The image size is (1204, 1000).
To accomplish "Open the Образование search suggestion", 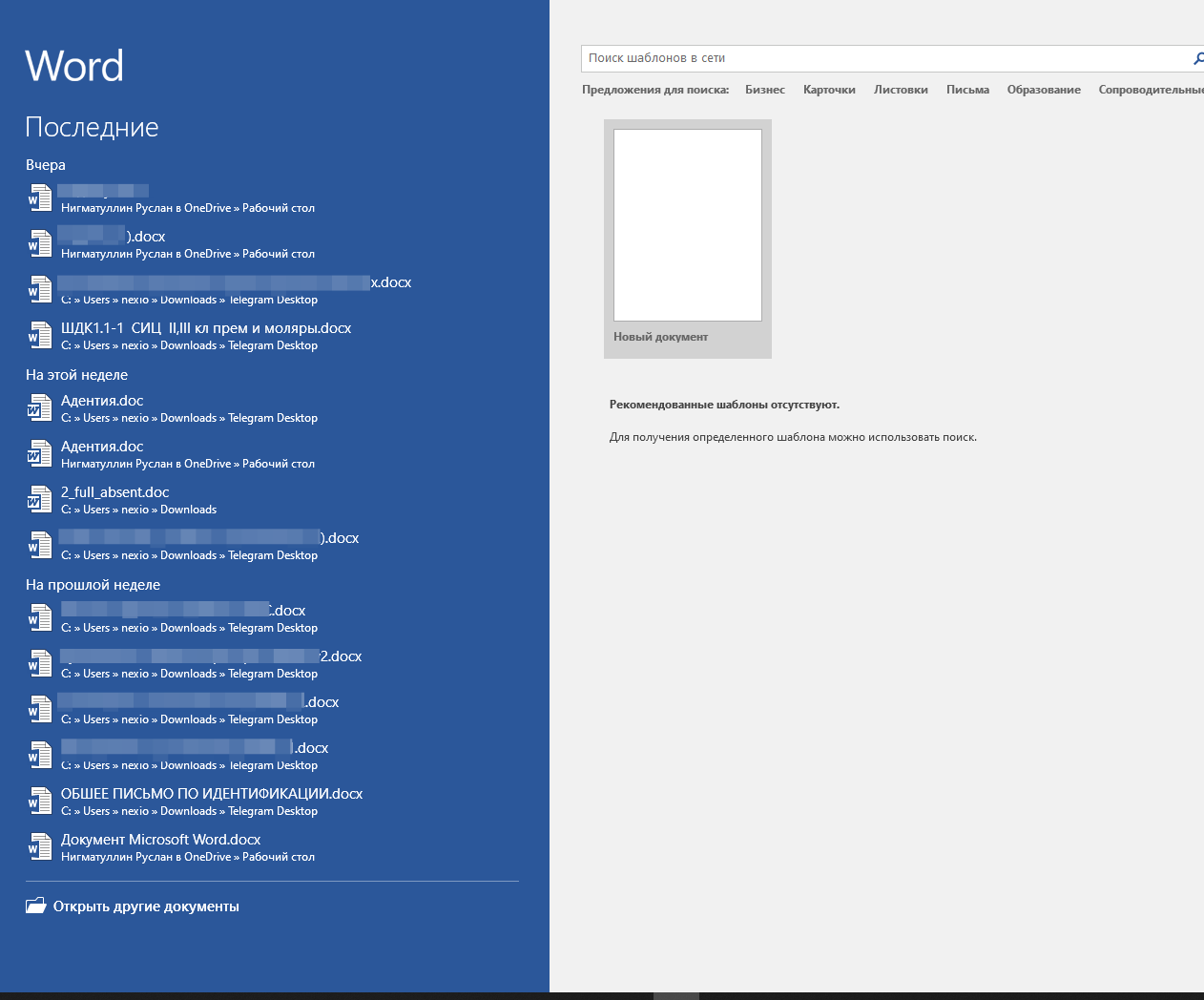I will 1044,90.
